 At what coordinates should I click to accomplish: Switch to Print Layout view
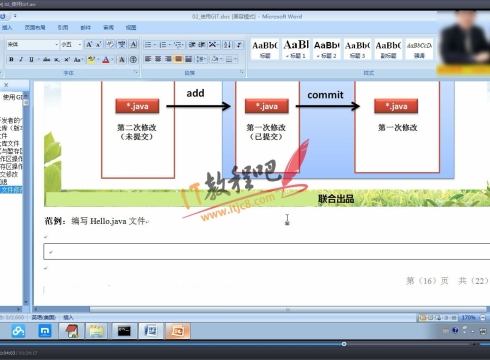click(x=423, y=318)
